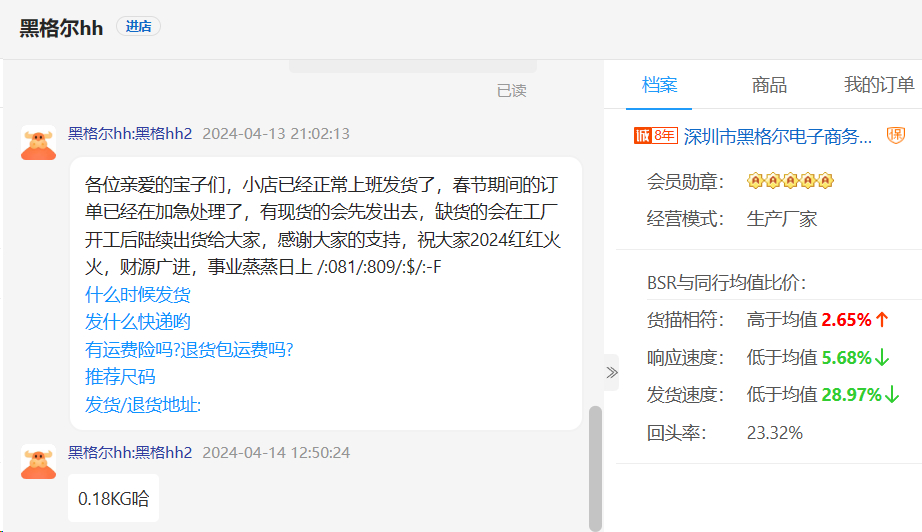The height and width of the screenshot is (532, 922).
Task: Click the 发什么快递哟 quick question link
Action: coord(138,322)
